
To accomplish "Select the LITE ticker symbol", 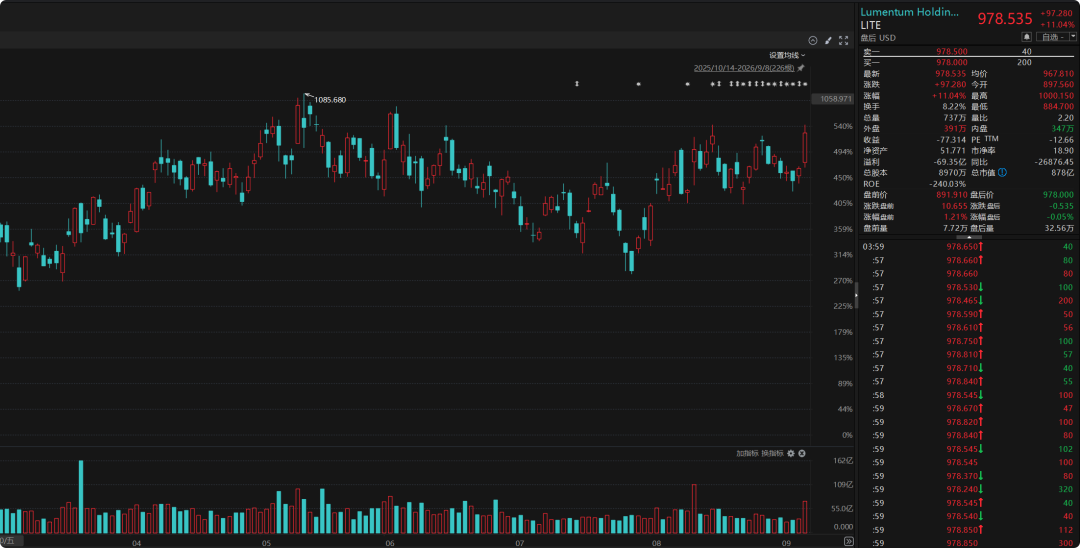I will tap(871, 25).
